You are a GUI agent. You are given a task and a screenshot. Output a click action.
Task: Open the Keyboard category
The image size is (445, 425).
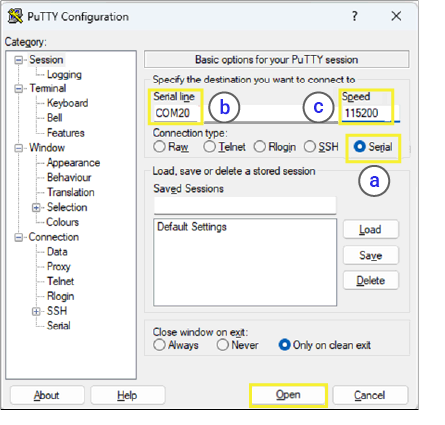(67, 103)
